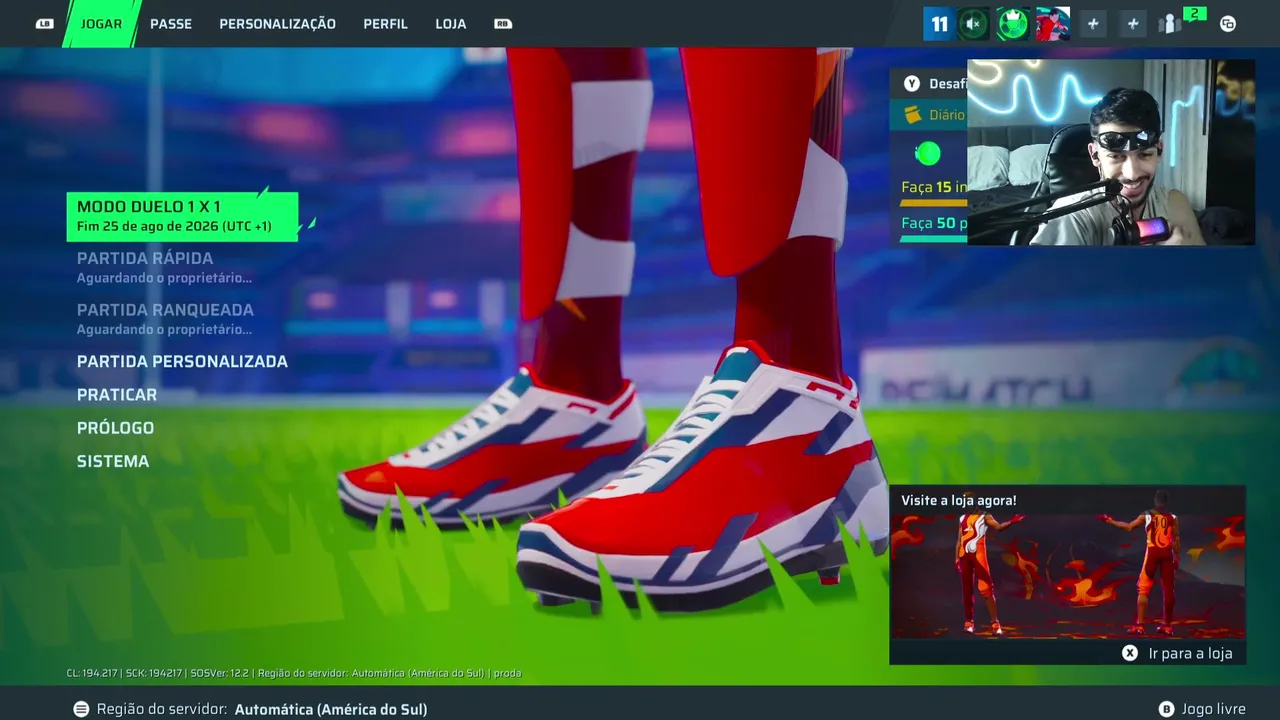Click Jogo livre
The width and height of the screenshot is (1280, 720).
point(1213,709)
